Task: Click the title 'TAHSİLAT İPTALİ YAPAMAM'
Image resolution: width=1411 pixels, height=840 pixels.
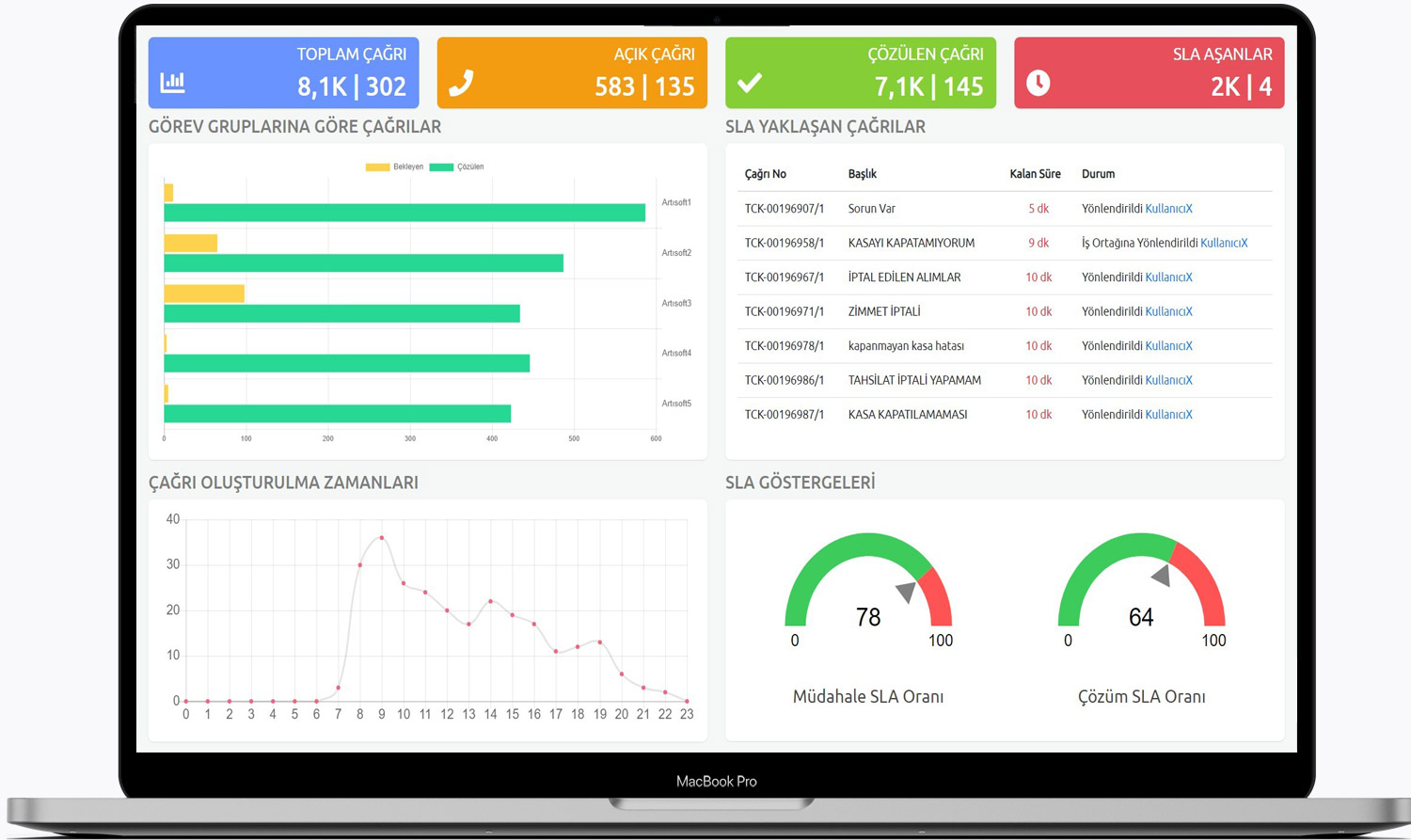Action: [x=914, y=380]
